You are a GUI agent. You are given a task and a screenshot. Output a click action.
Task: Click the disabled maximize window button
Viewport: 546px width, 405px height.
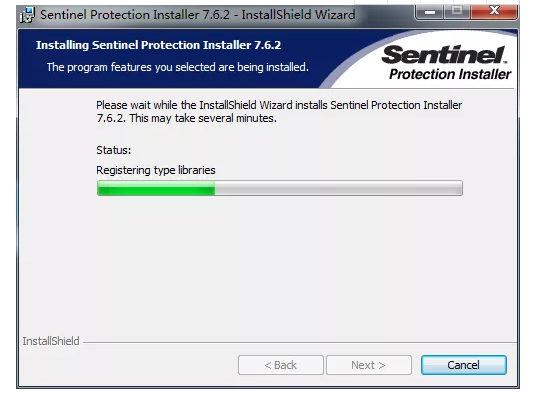(x=457, y=12)
